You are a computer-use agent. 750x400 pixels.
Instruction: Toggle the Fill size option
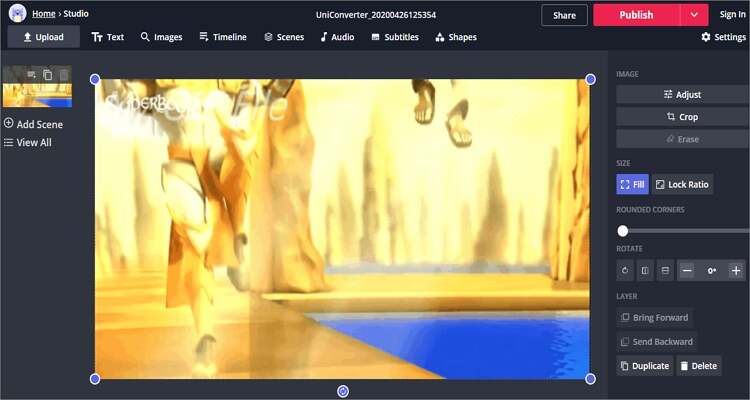tap(632, 184)
